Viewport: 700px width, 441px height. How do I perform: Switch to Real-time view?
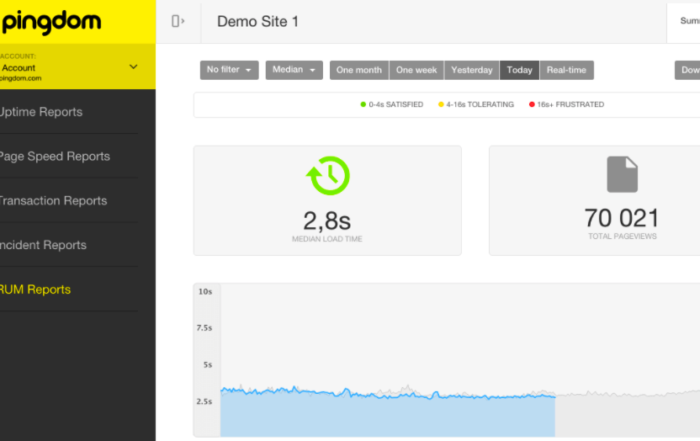[x=567, y=70]
